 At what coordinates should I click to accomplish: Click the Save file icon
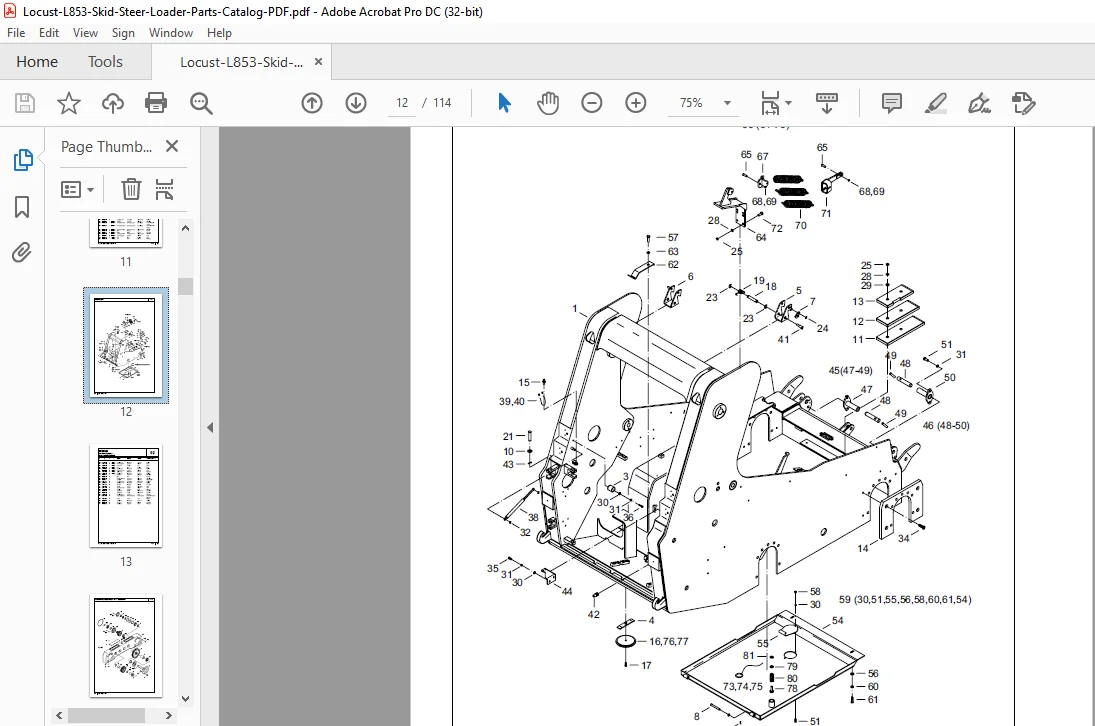(x=25, y=103)
